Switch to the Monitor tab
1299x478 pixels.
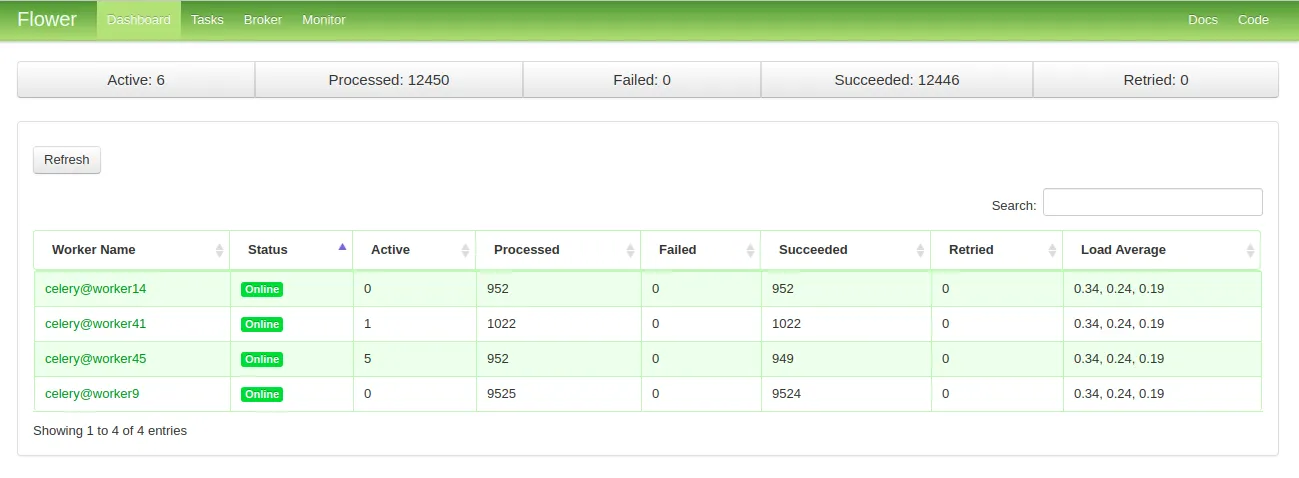pos(324,20)
